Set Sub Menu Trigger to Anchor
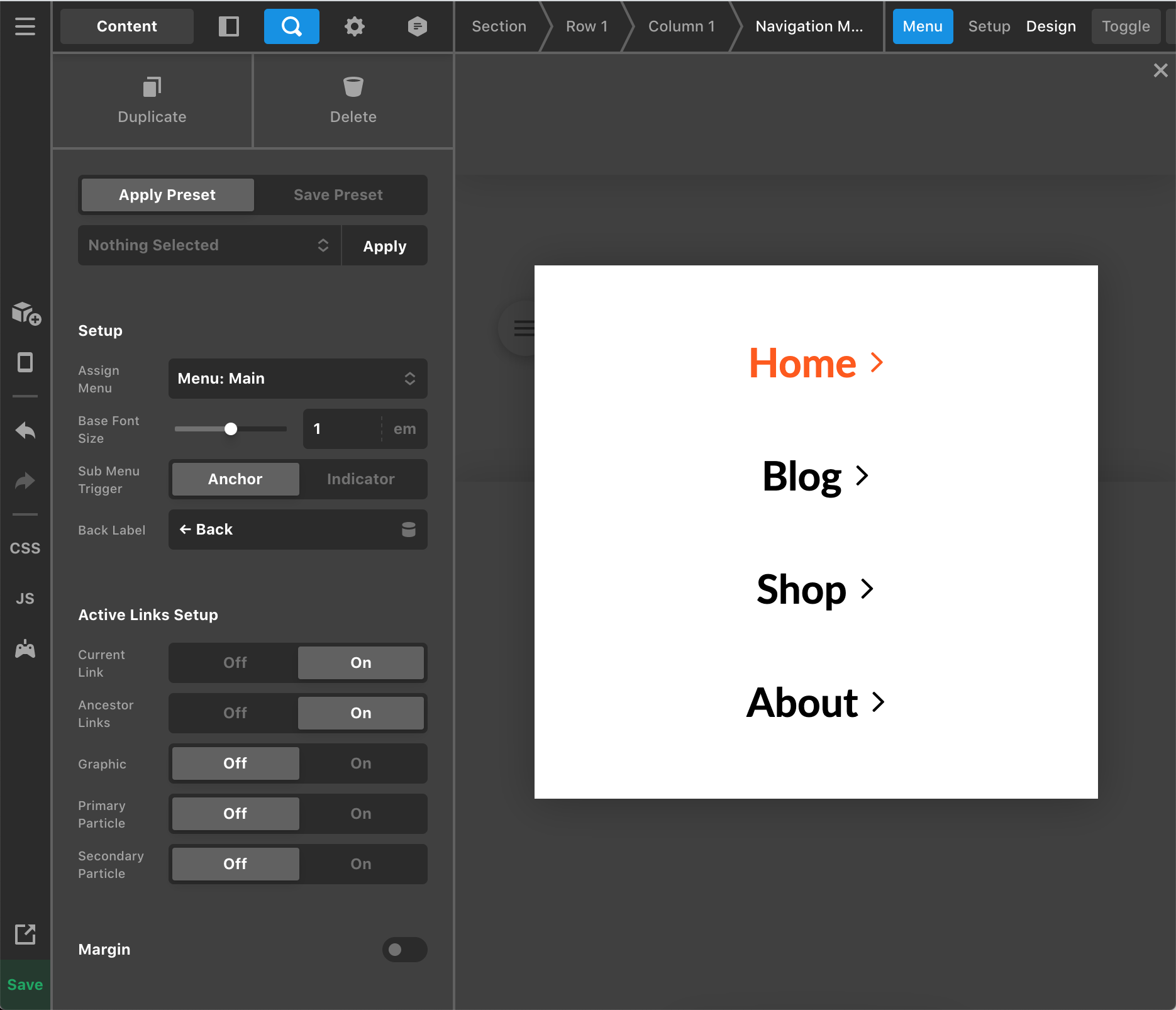The height and width of the screenshot is (1010, 1176). (x=235, y=479)
